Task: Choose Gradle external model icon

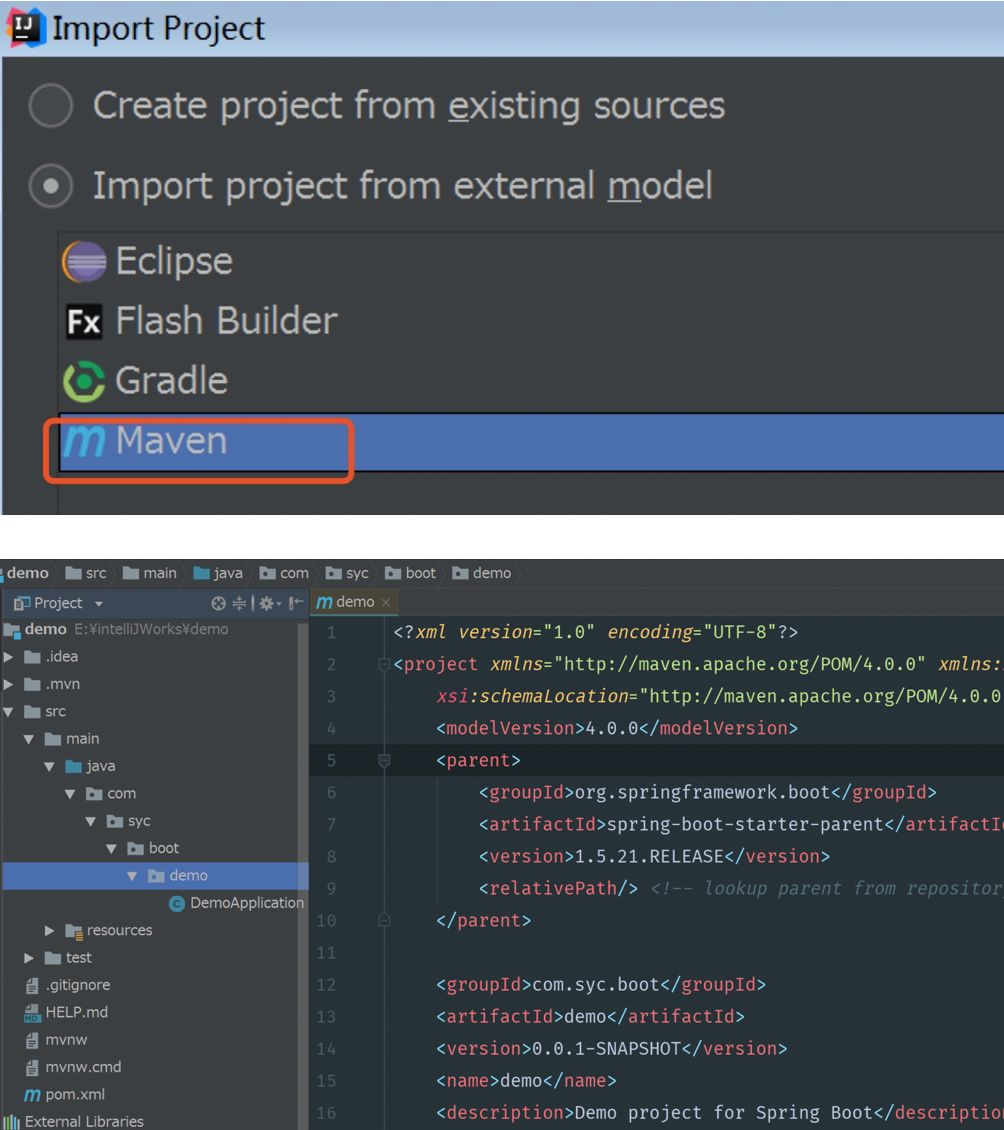Action: [x=84, y=381]
